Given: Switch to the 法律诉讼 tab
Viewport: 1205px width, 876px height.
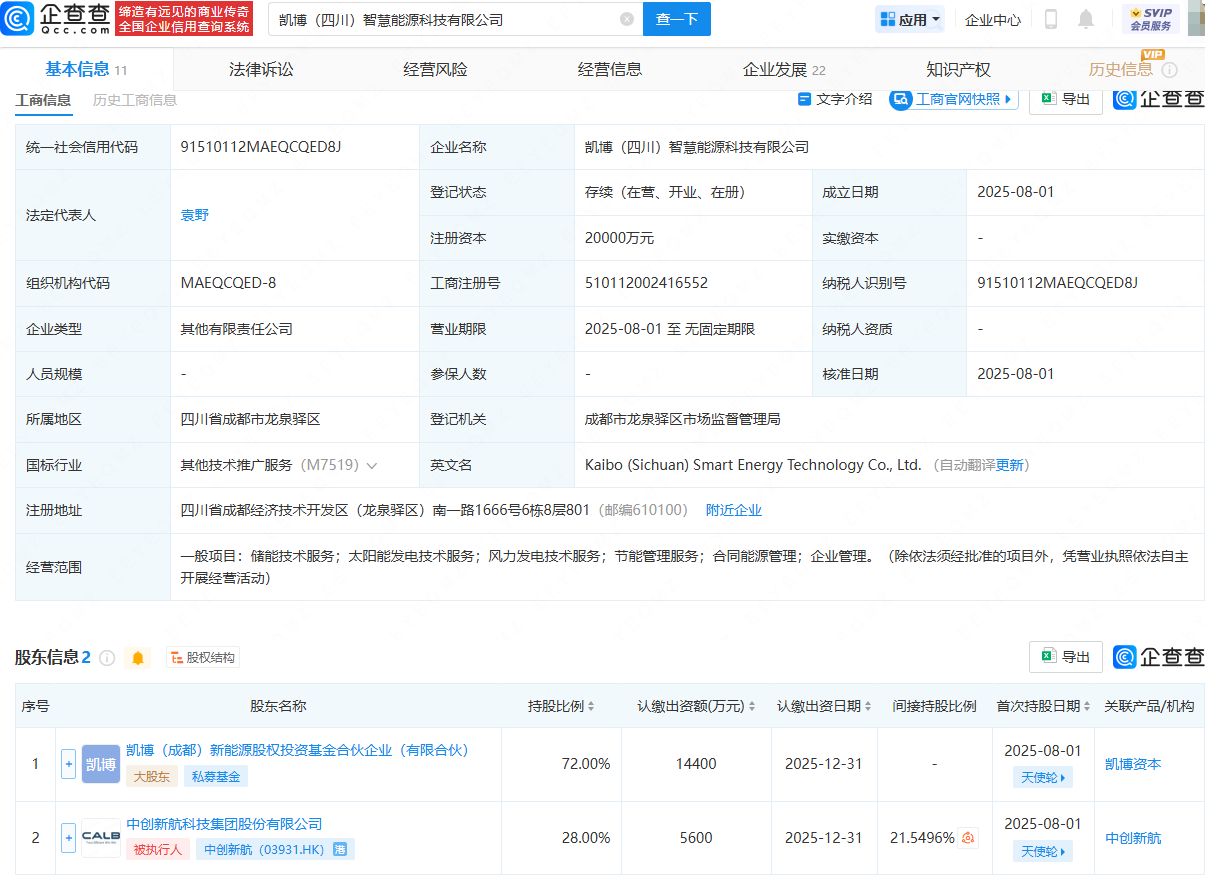Looking at the screenshot, I should click(x=261, y=69).
